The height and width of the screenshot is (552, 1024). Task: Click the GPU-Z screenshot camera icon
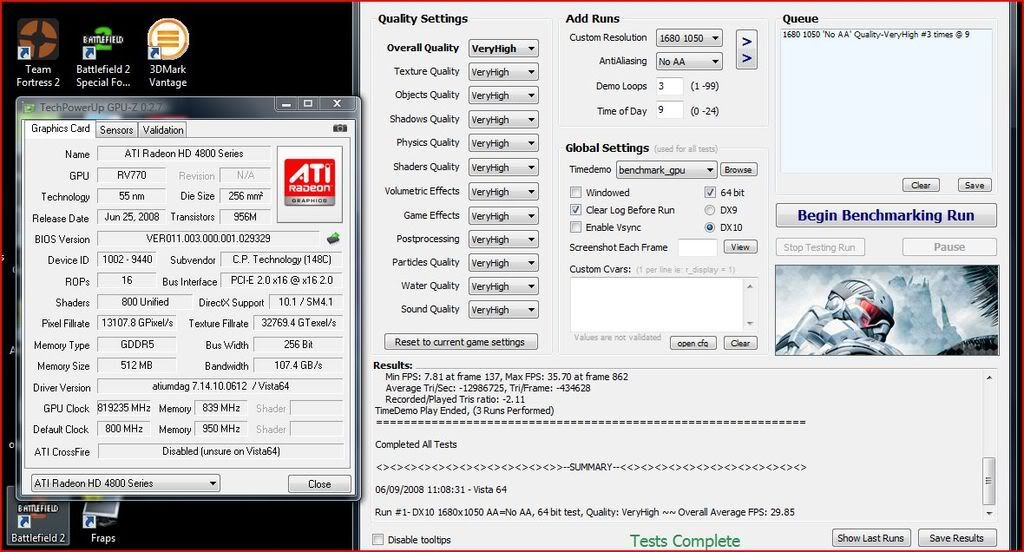340,128
